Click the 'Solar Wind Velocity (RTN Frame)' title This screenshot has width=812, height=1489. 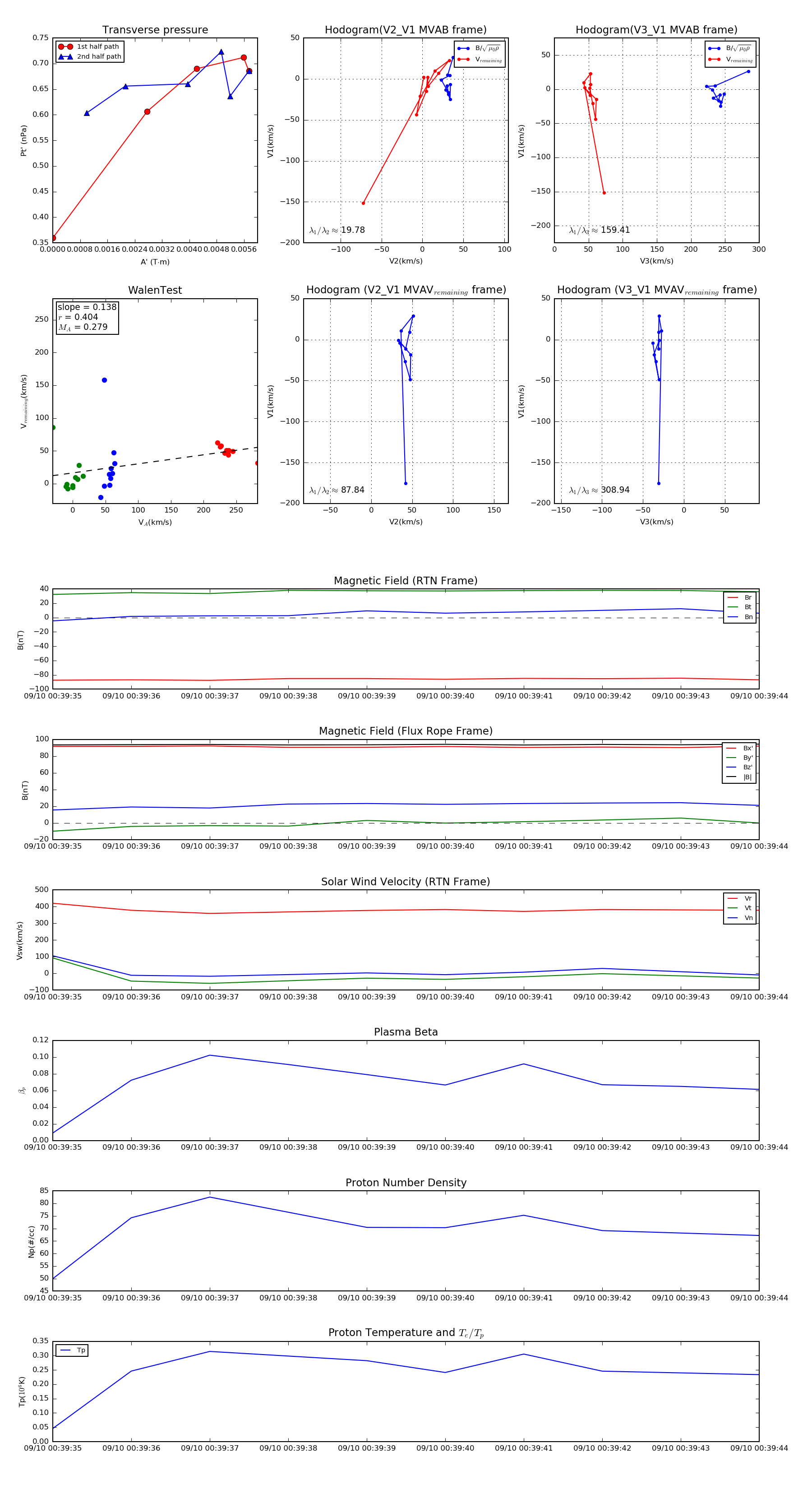click(x=406, y=882)
